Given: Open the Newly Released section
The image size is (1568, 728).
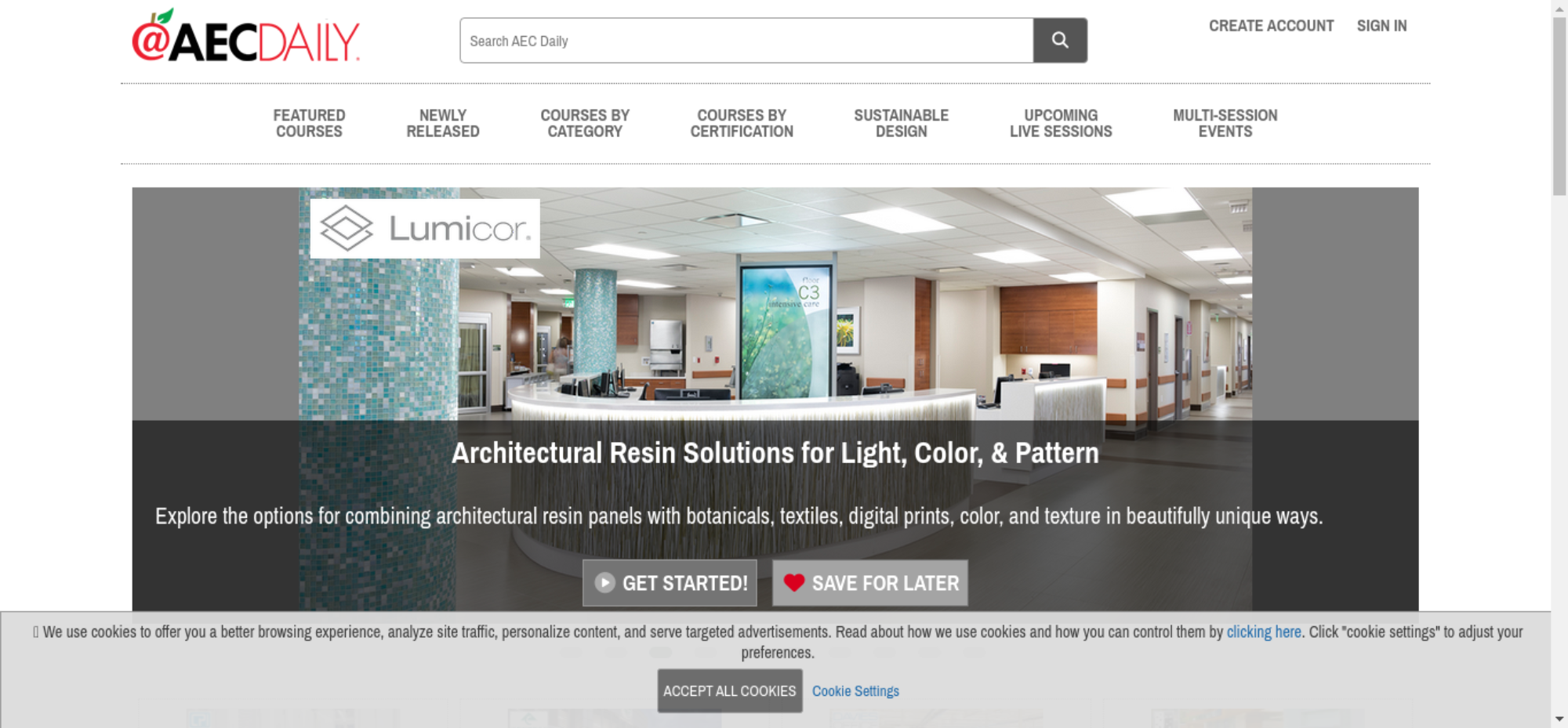Looking at the screenshot, I should (443, 123).
